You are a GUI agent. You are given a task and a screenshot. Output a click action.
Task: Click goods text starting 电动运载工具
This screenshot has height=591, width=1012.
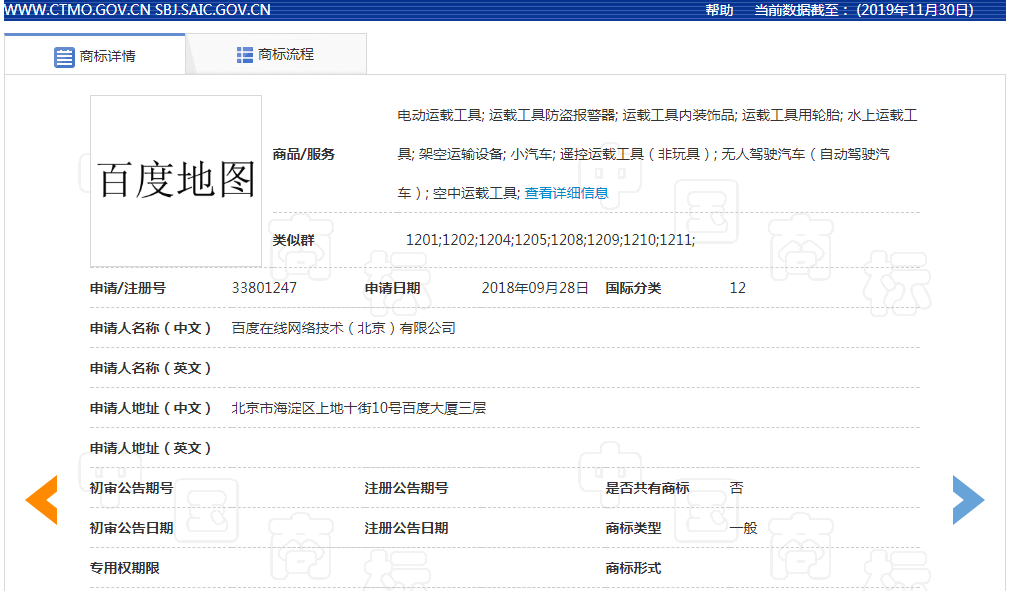[657, 154]
